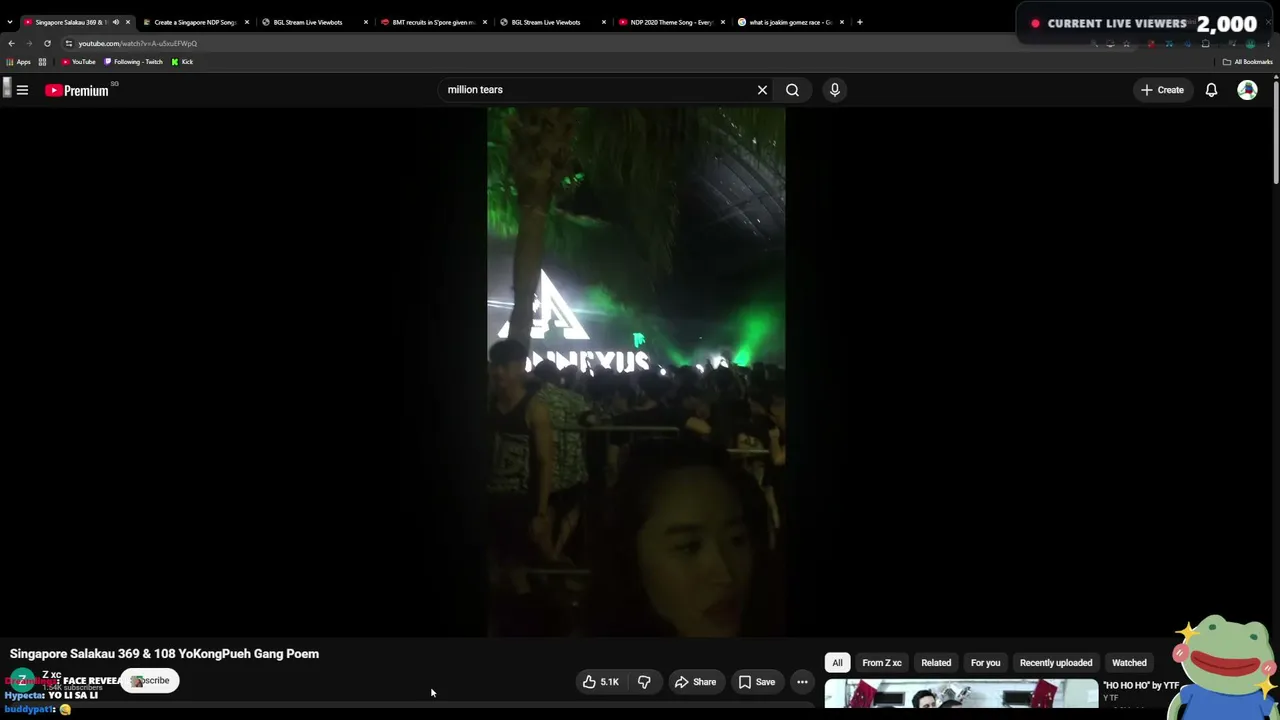Dislike the video with thumbs down
The height and width of the screenshot is (720, 1280).
tap(644, 682)
